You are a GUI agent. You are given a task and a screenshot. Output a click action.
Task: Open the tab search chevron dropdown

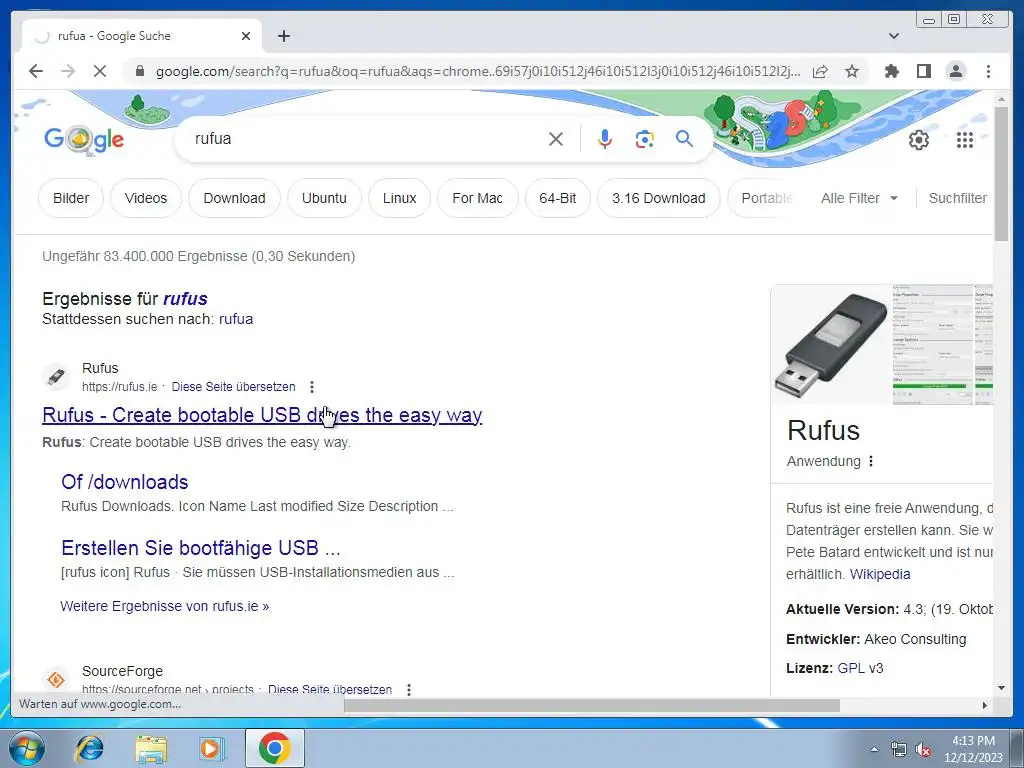coord(893,36)
